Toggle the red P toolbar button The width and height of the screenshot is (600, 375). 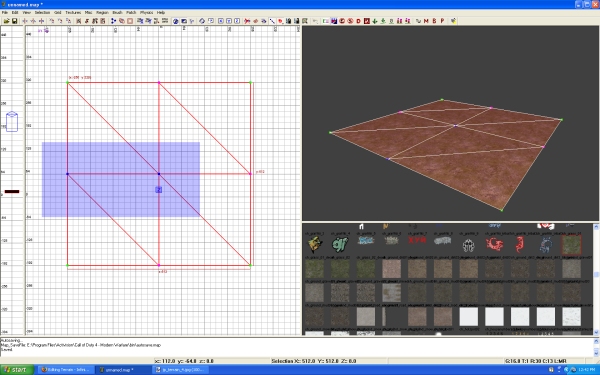442,21
